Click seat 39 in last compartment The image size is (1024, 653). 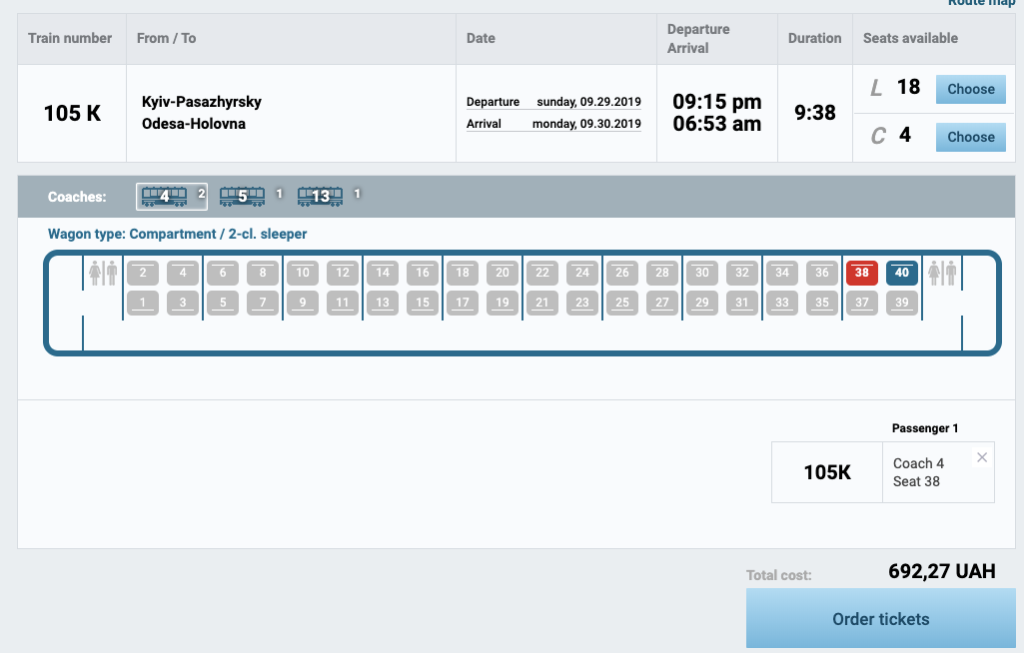pos(902,302)
